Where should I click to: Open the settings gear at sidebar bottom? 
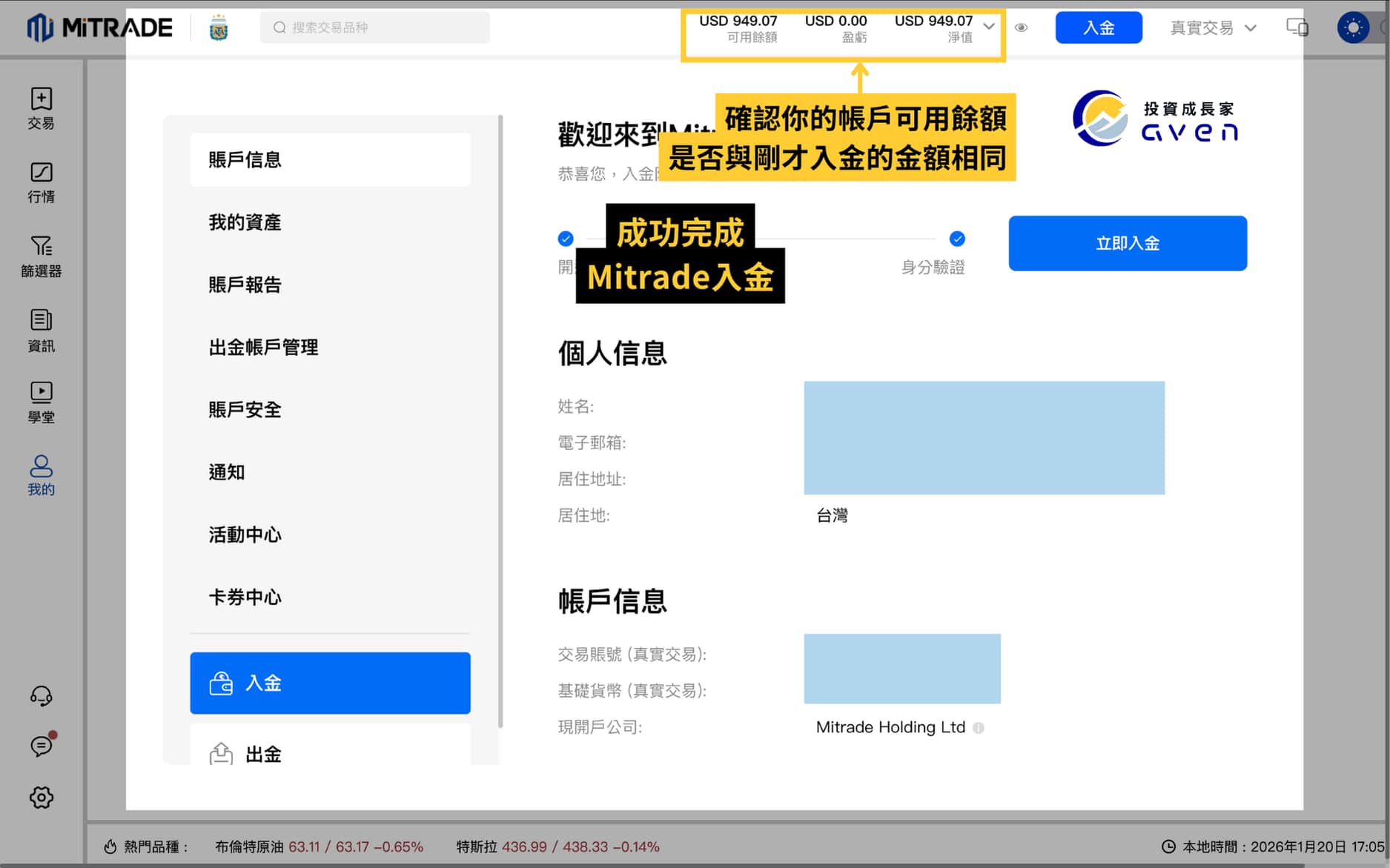tap(41, 797)
